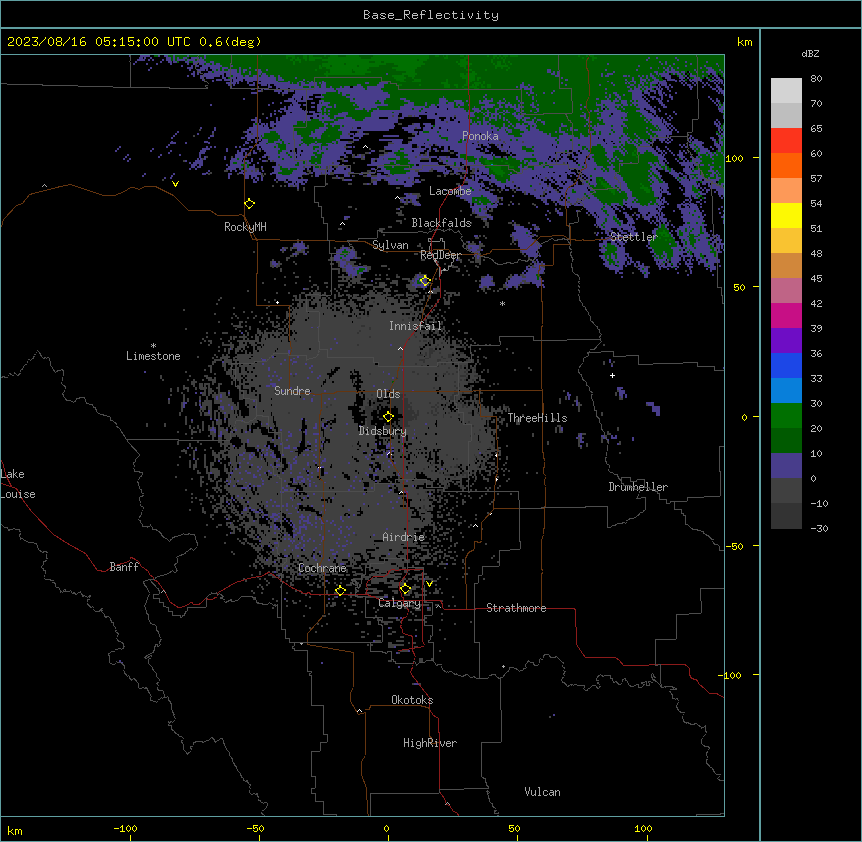This screenshot has width=862, height=842.
Task: Click the ThreeHills label
Action: (537, 418)
